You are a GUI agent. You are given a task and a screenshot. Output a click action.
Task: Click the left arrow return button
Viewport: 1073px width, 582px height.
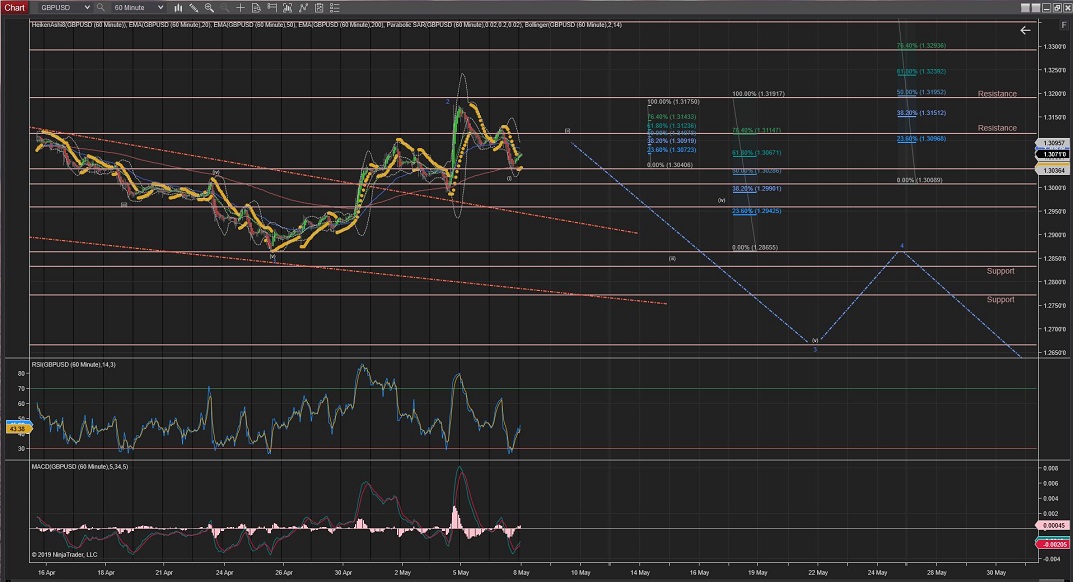1024,31
